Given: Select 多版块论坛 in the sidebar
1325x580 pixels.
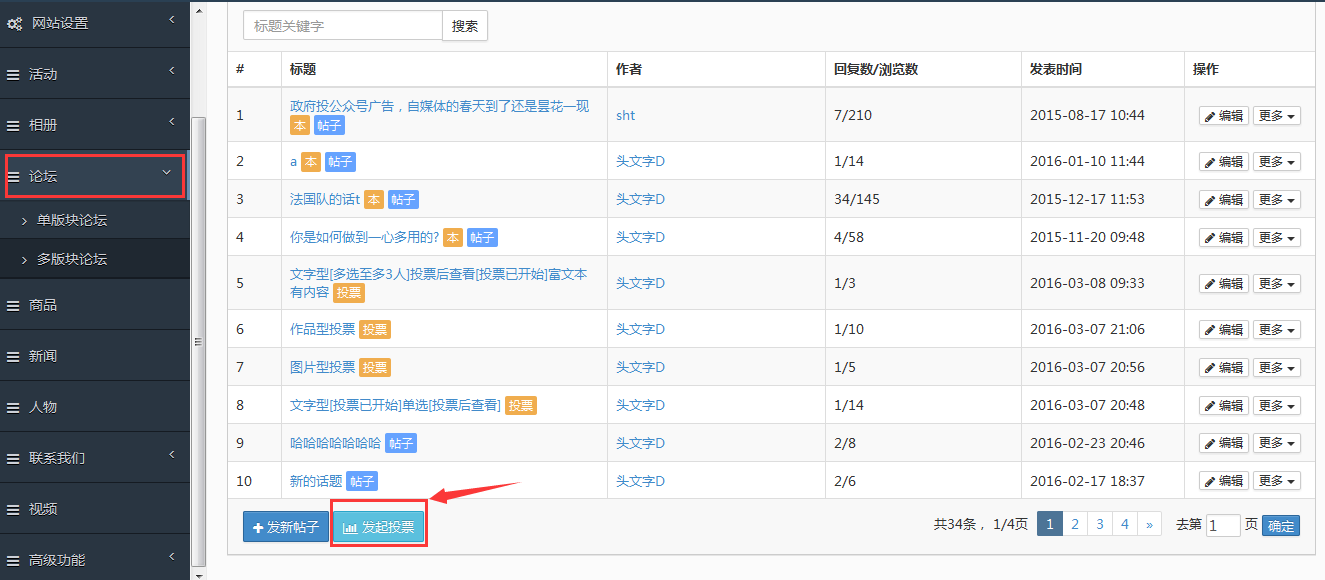Looking at the screenshot, I should tap(72, 259).
